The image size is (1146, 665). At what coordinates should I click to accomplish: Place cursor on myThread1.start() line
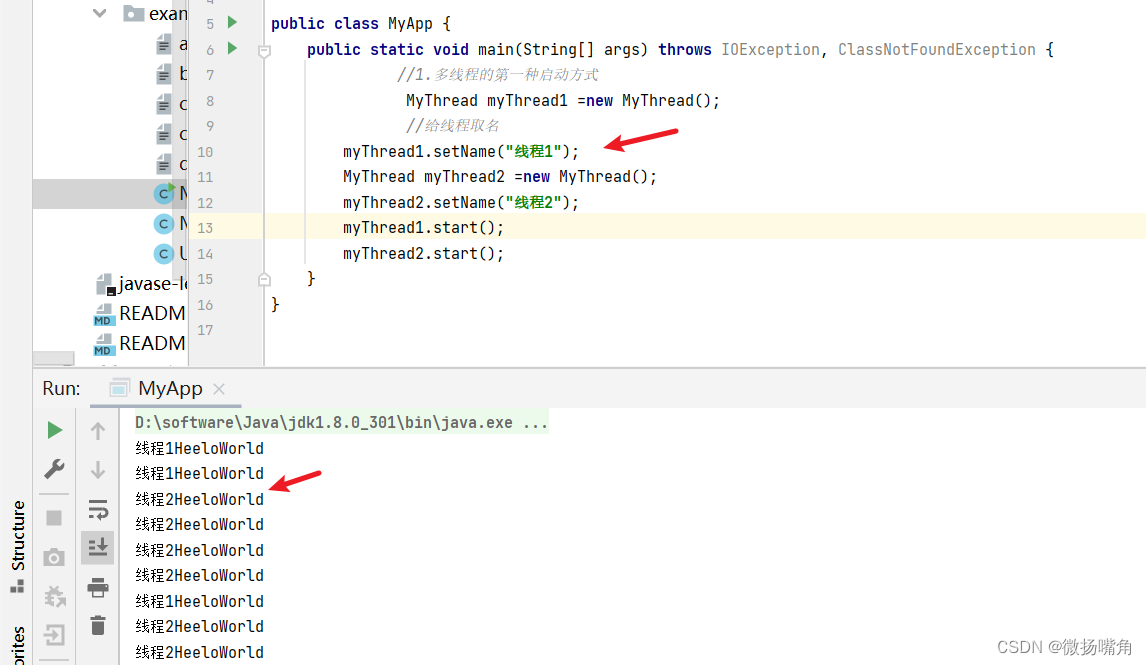coord(423,227)
